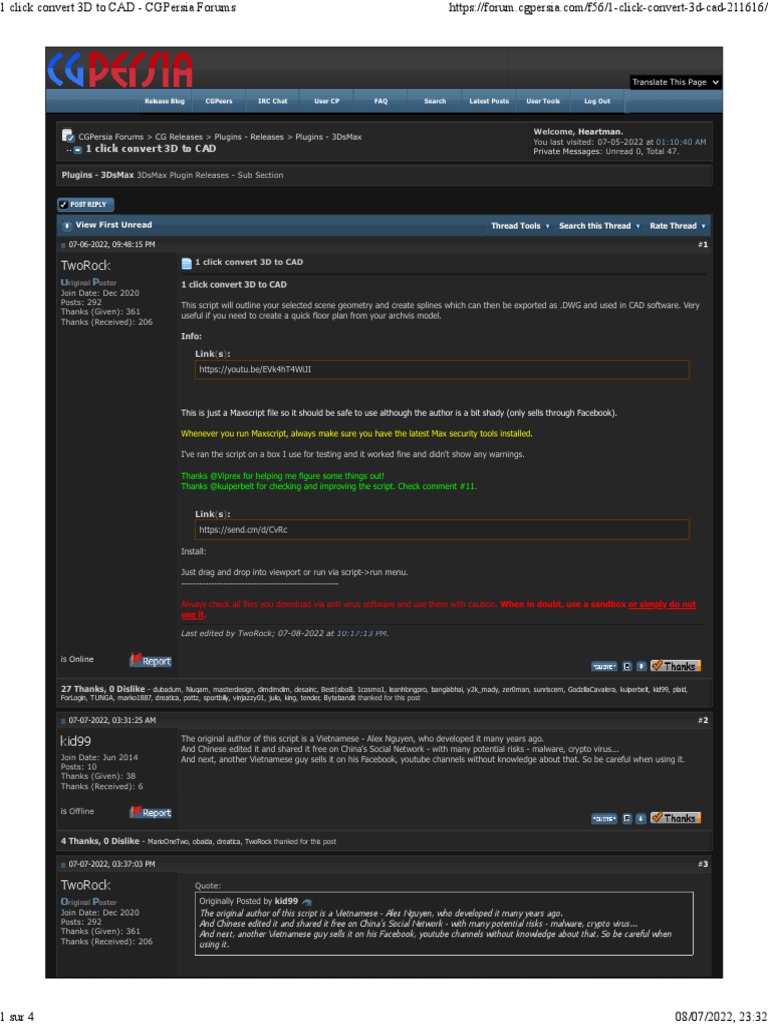Open User Tools in the nav bar
The image size is (768, 1024).
tap(543, 101)
